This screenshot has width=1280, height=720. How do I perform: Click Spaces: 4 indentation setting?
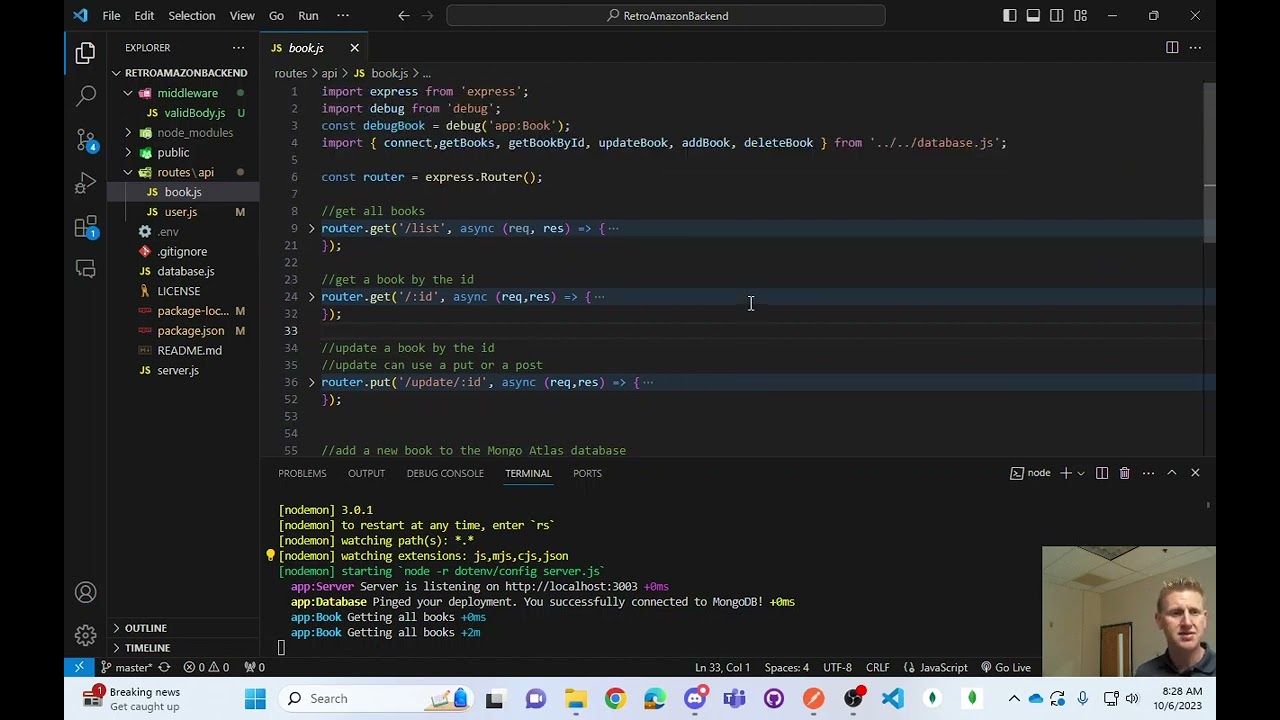(x=787, y=667)
